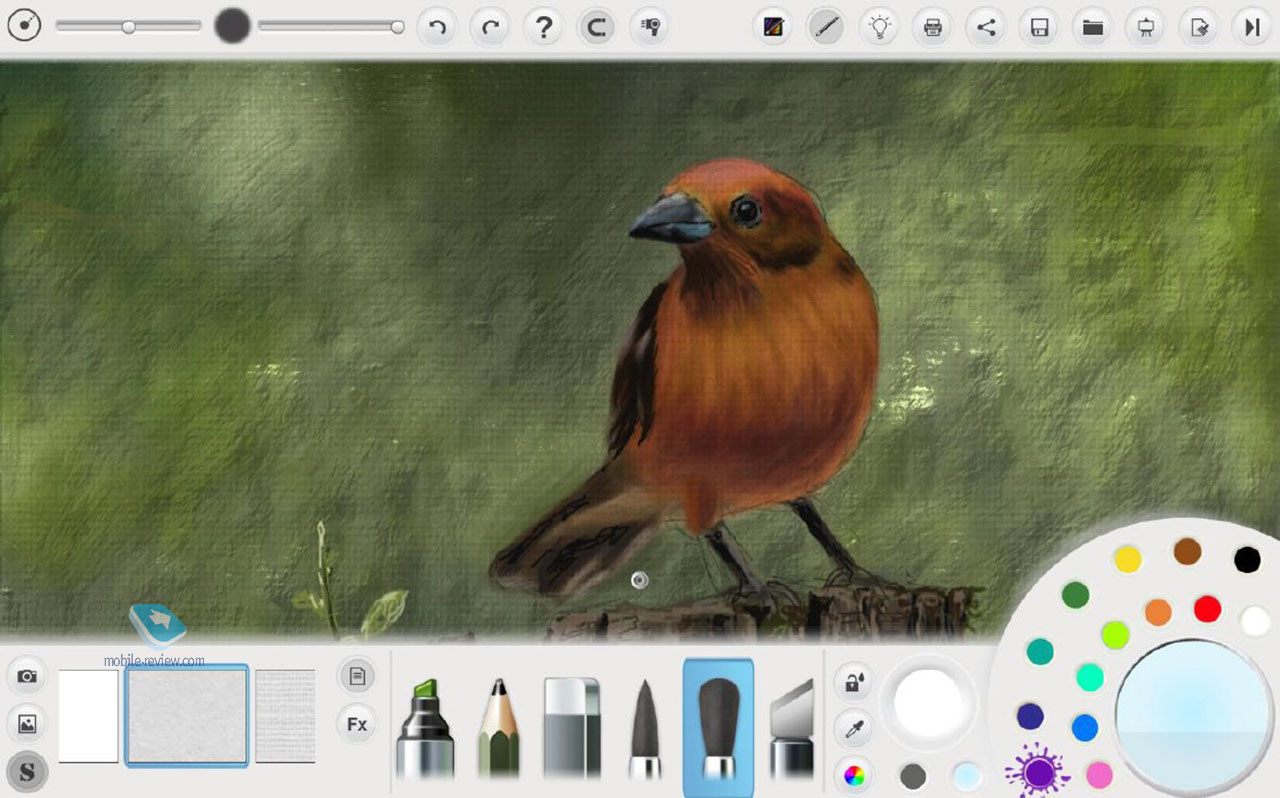Choose the plain white paper thumbnail
The image size is (1280, 798).
pos(88,716)
